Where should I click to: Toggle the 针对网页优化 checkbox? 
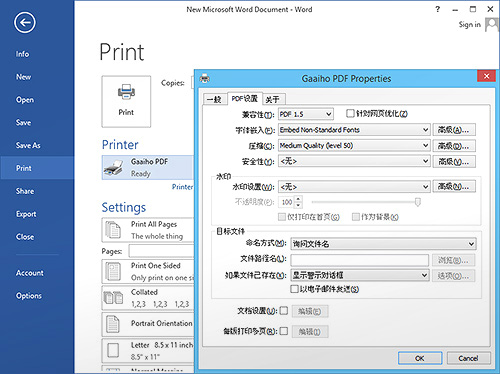350,114
